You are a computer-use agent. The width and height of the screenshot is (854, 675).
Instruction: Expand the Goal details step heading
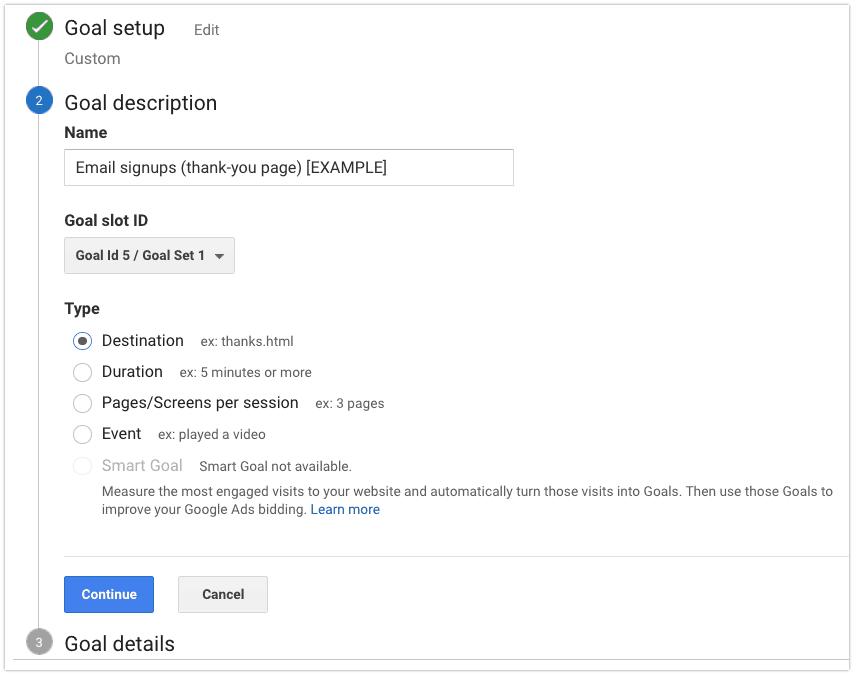point(119,644)
